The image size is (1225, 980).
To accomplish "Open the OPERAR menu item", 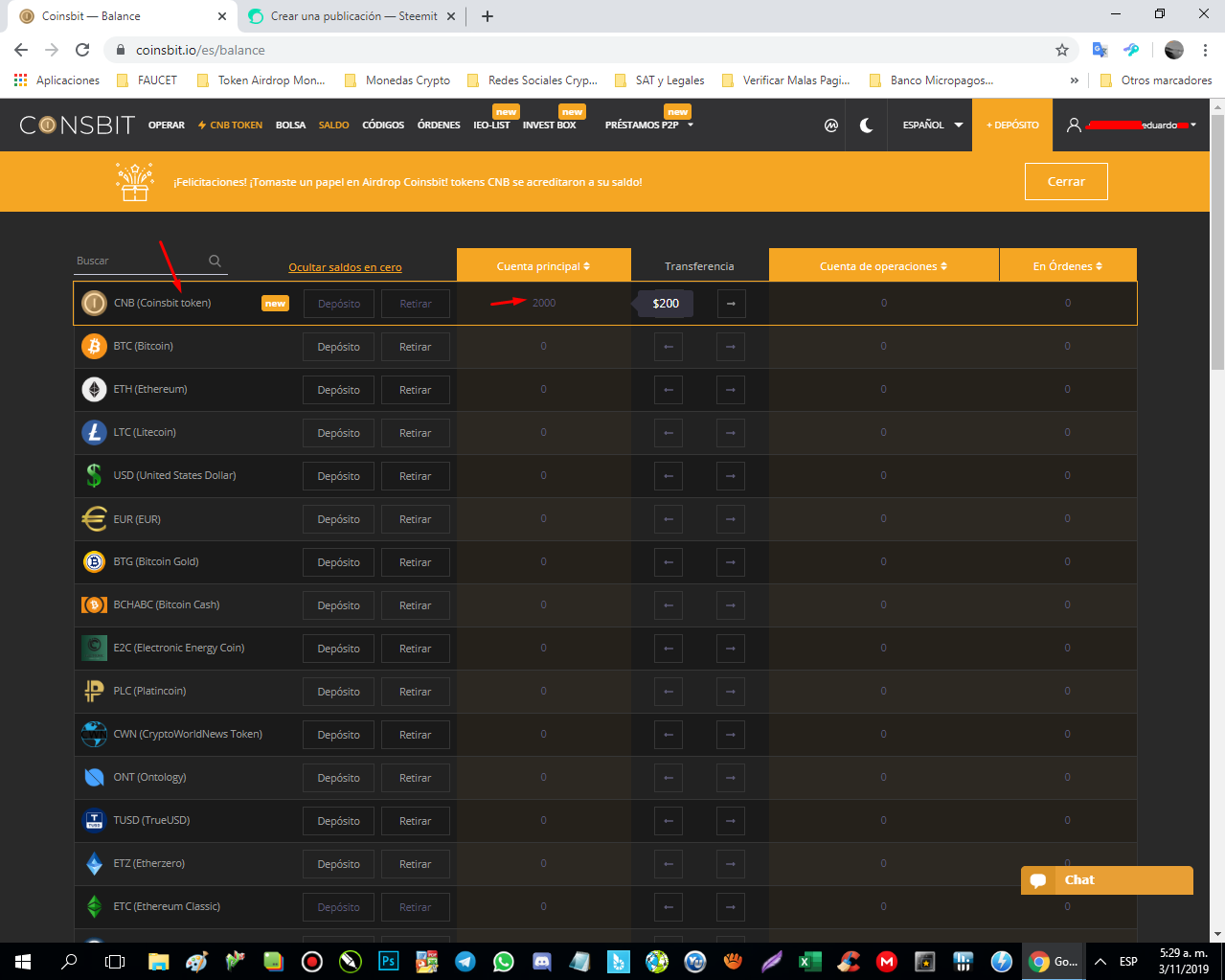I will [x=167, y=125].
